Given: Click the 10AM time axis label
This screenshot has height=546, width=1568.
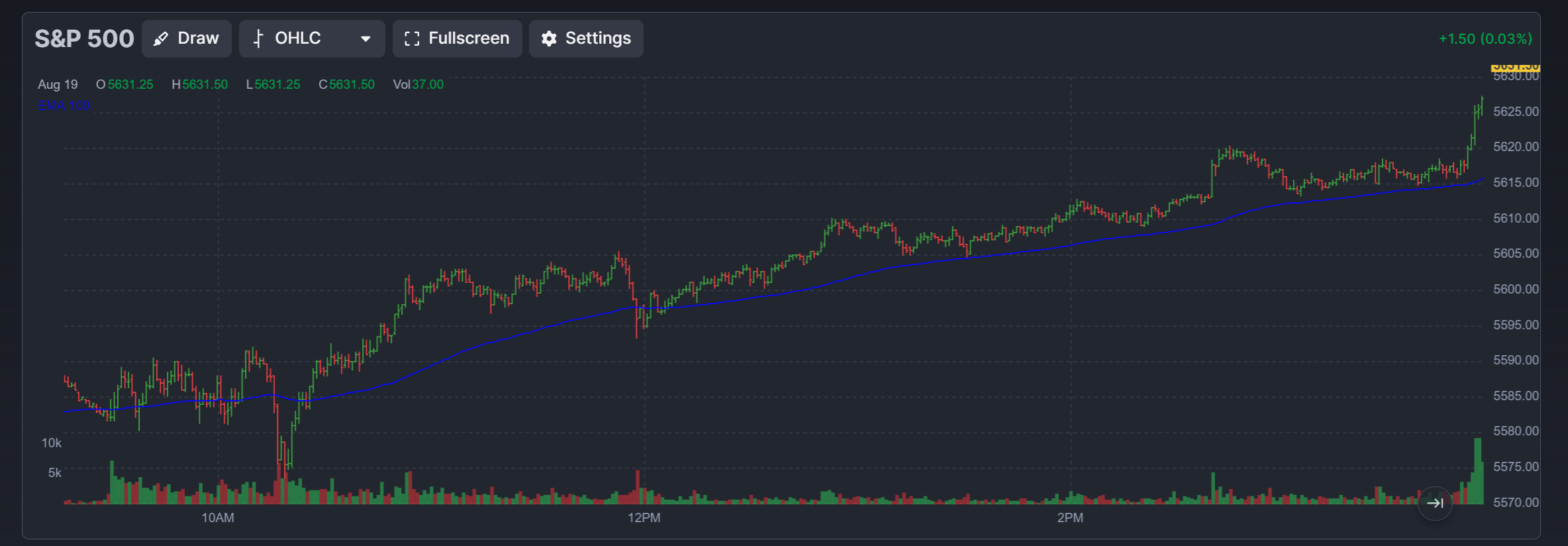Looking at the screenshot, I should coord(218,518).
